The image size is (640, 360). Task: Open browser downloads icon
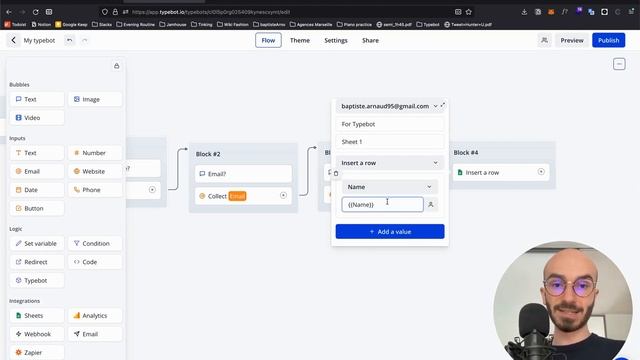pos(524,12)
